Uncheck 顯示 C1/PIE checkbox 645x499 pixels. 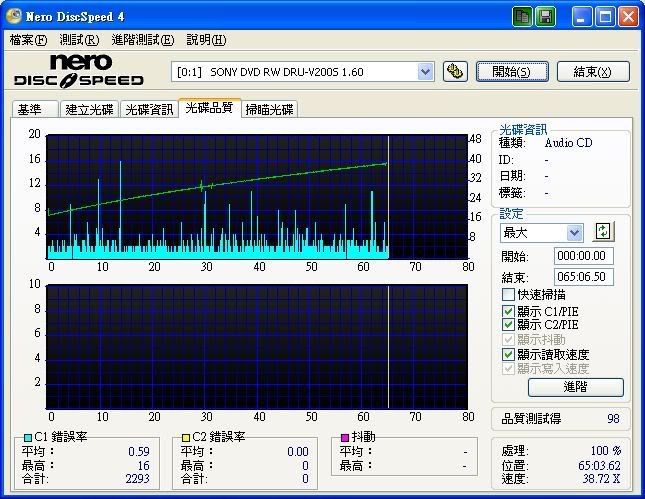(x=508, y=311)
